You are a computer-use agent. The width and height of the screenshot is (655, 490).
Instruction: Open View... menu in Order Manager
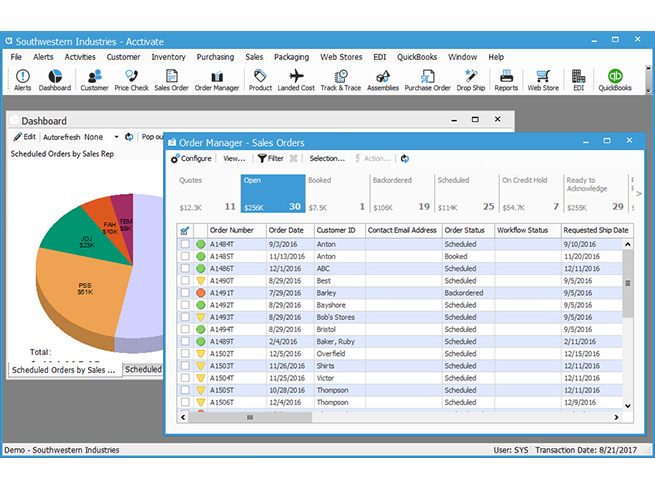[234, 159]
